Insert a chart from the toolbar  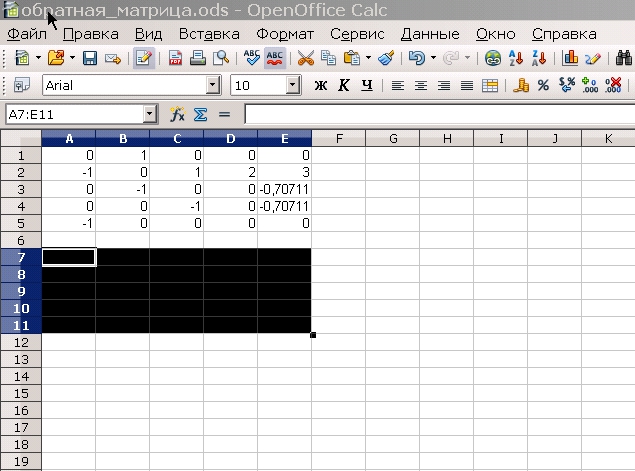pyautogui.click(x=571, y=59)
